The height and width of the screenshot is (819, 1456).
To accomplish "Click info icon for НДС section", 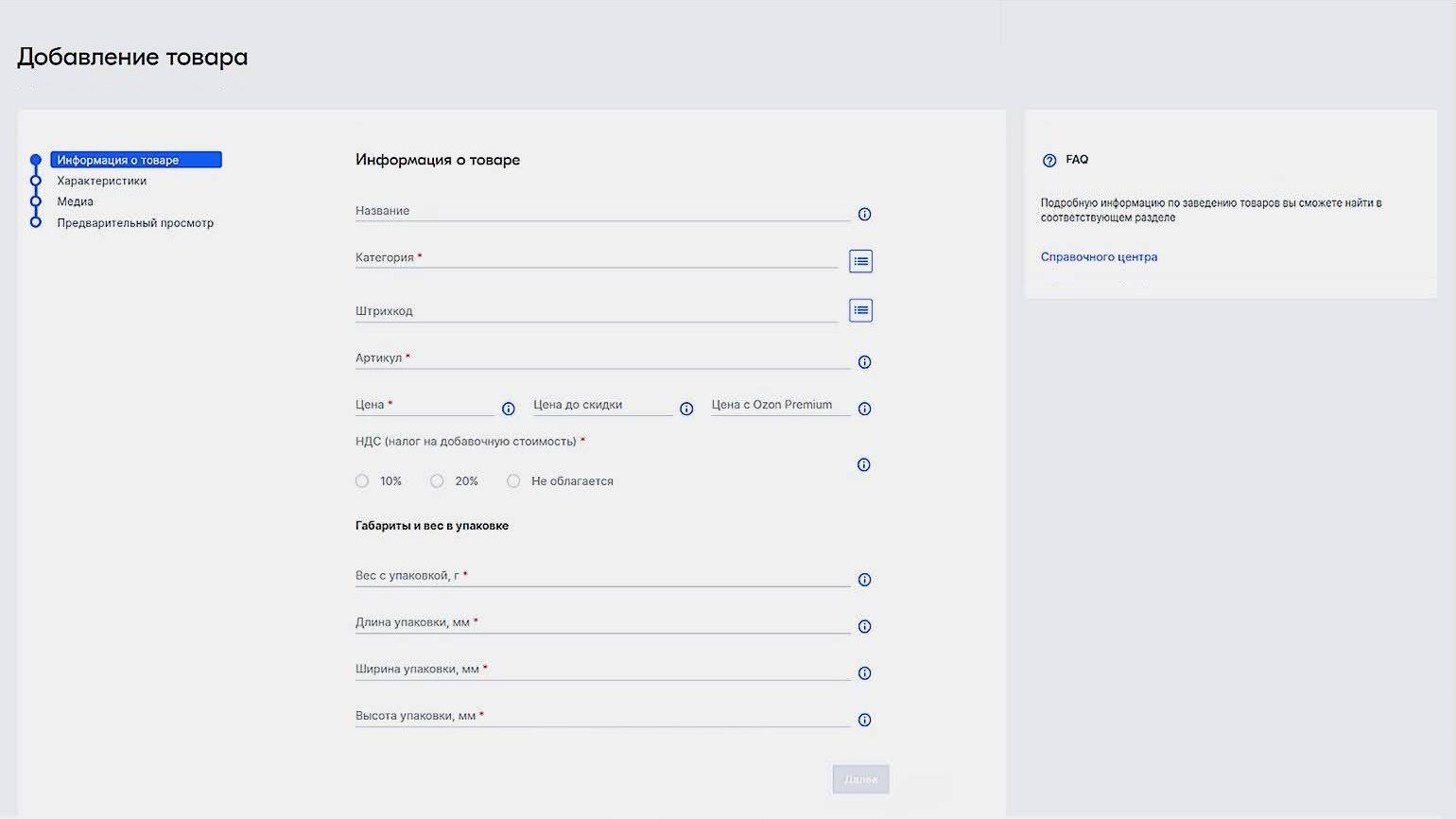I will (x=863, y=465).
